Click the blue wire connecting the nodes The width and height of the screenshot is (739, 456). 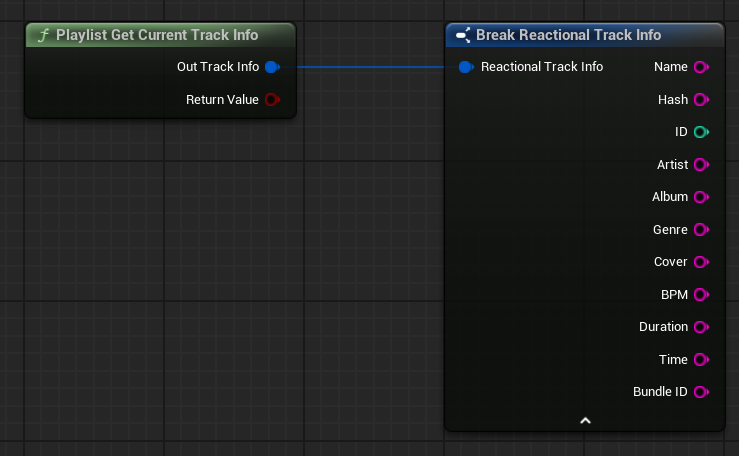pos(370,67)
